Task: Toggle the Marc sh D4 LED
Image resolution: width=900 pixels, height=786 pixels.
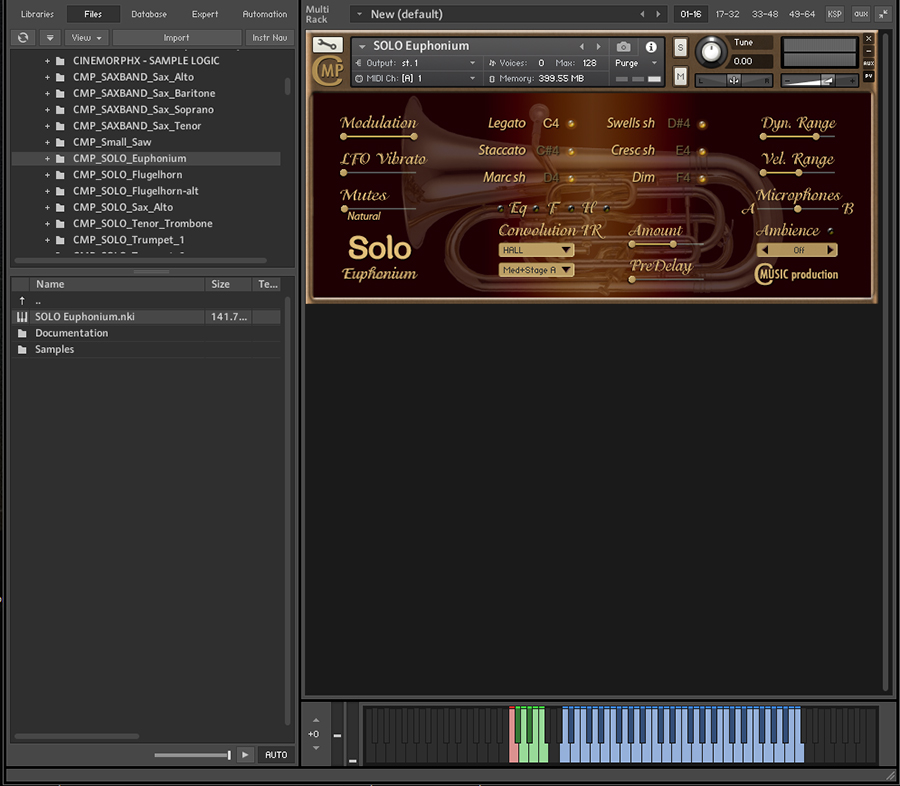Action: click(x=571, y=179)
